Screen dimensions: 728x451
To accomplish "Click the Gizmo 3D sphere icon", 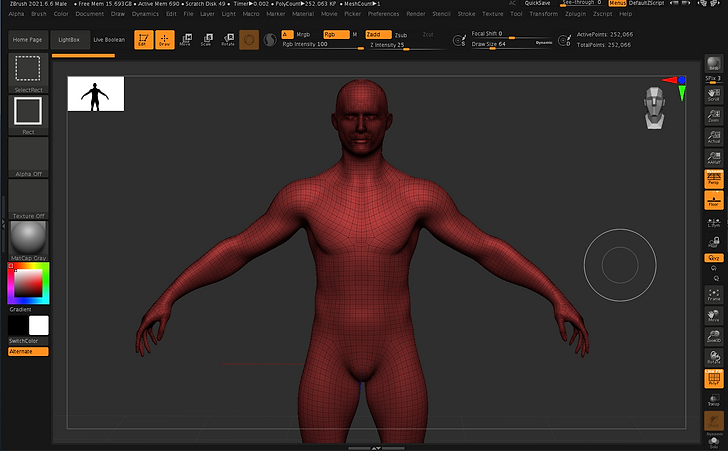I will (249, 40).
